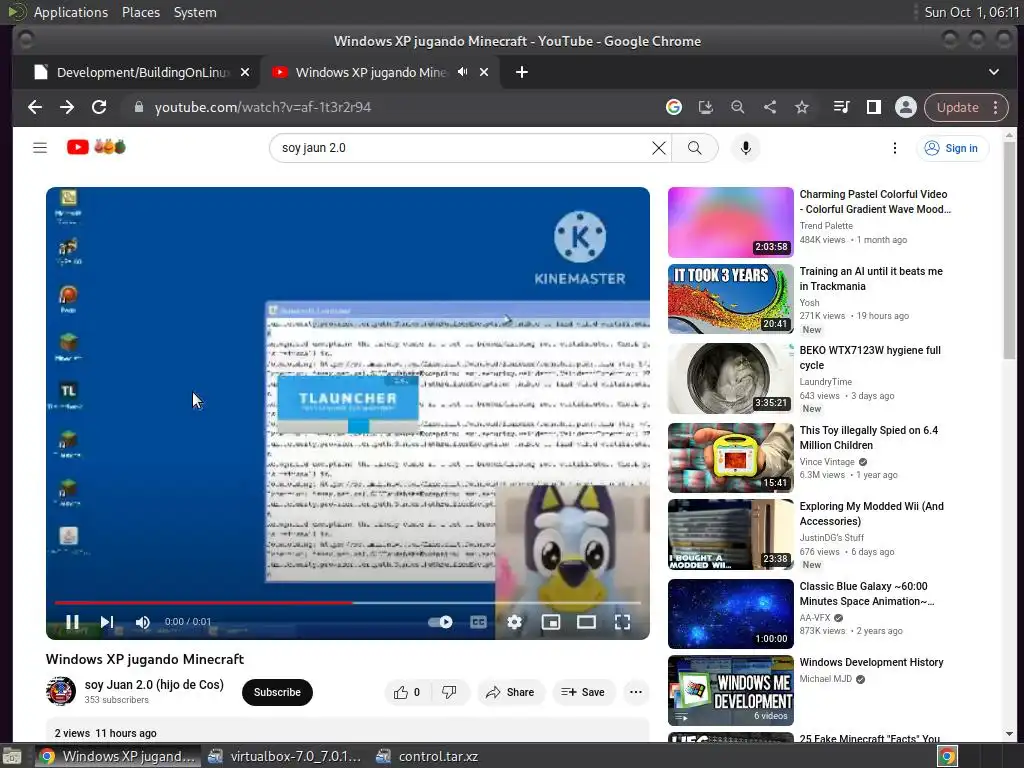Open the media controls icon in toolbar
This screenshot has height=768, width=1024.
click(842, 107)
